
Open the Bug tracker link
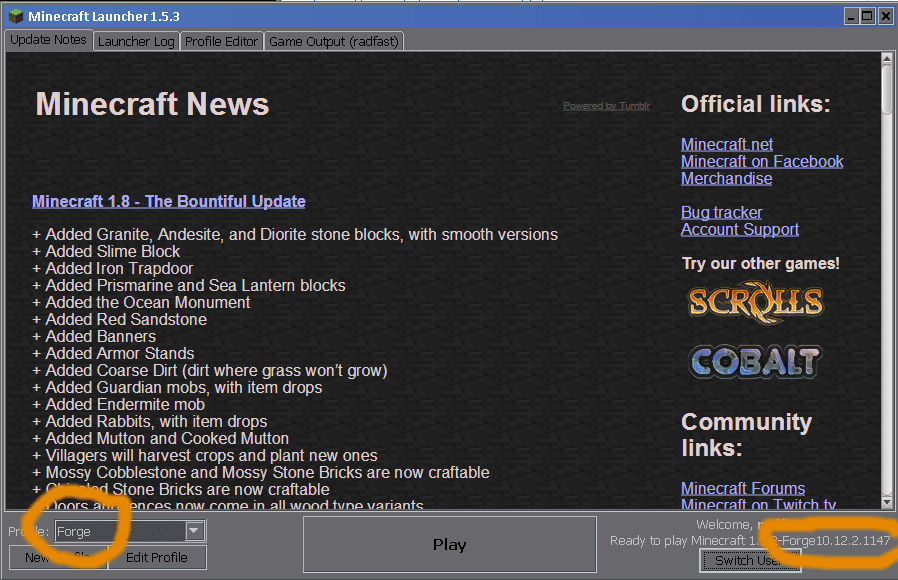tap(721, 213)
